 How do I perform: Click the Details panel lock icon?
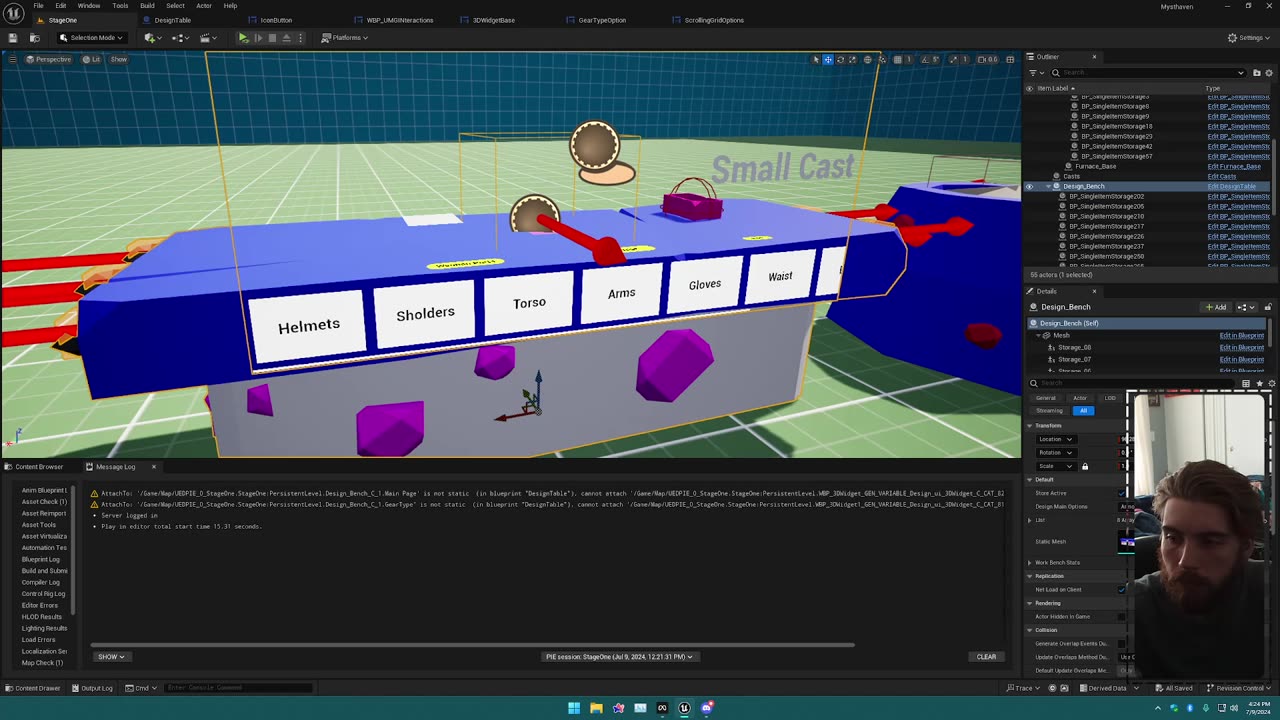click(x=1268, y=307)
